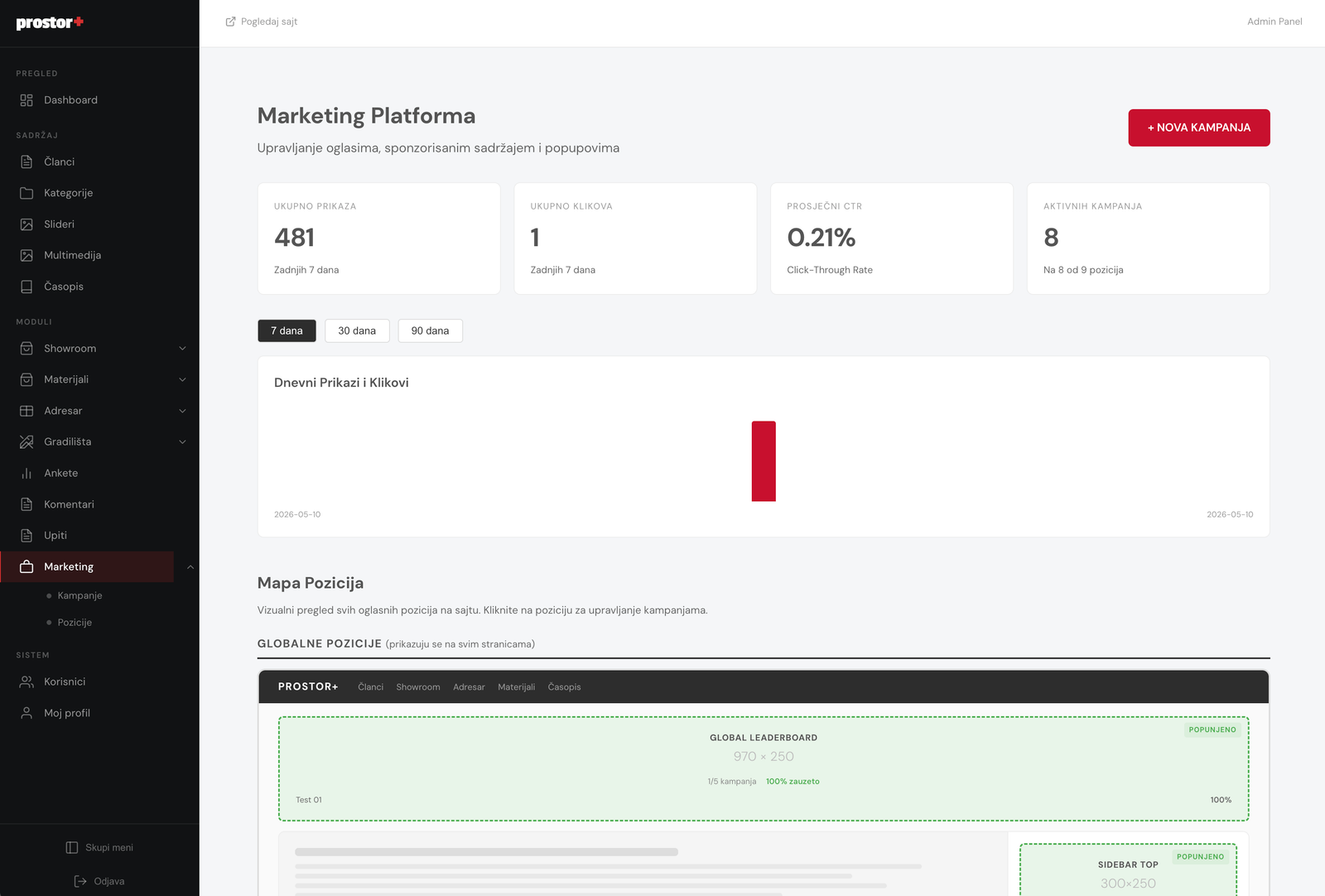Click Showroom in the PROSTOR+ preview nav
The height and width of the screenshot is (896, 1325).
click(418, 687)
